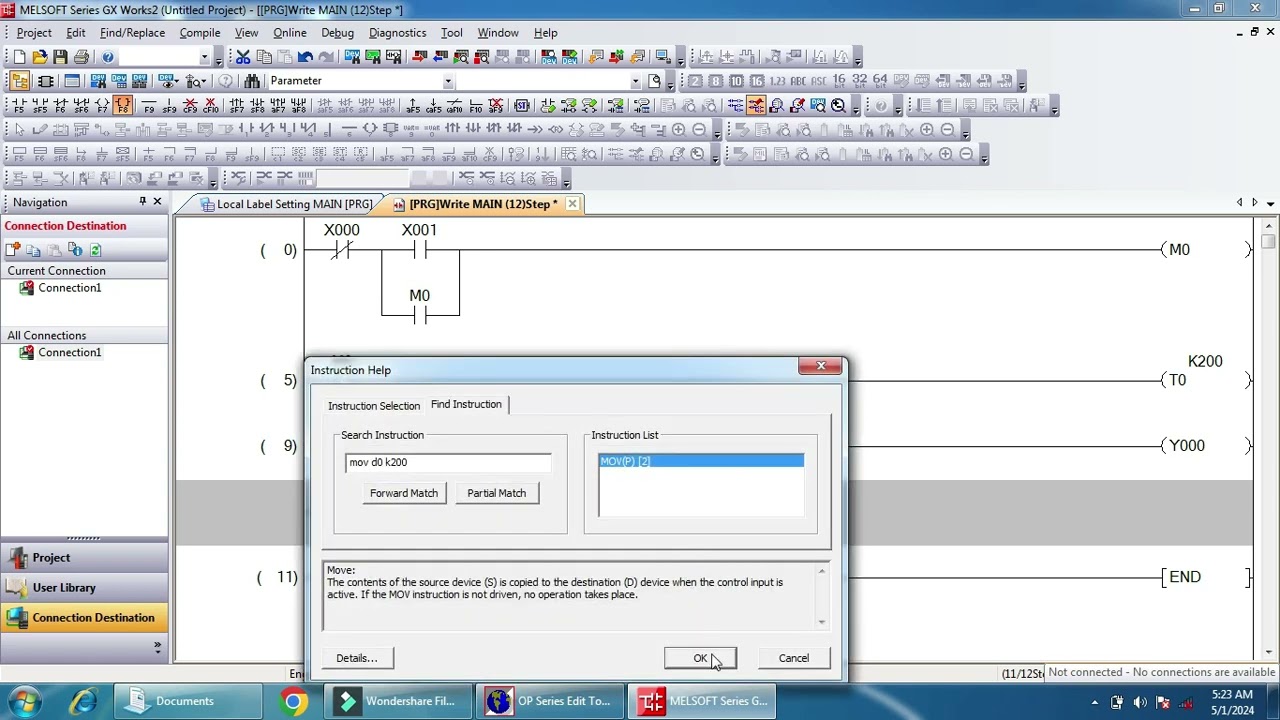Open the document tab list arrow

[1270, 203]
